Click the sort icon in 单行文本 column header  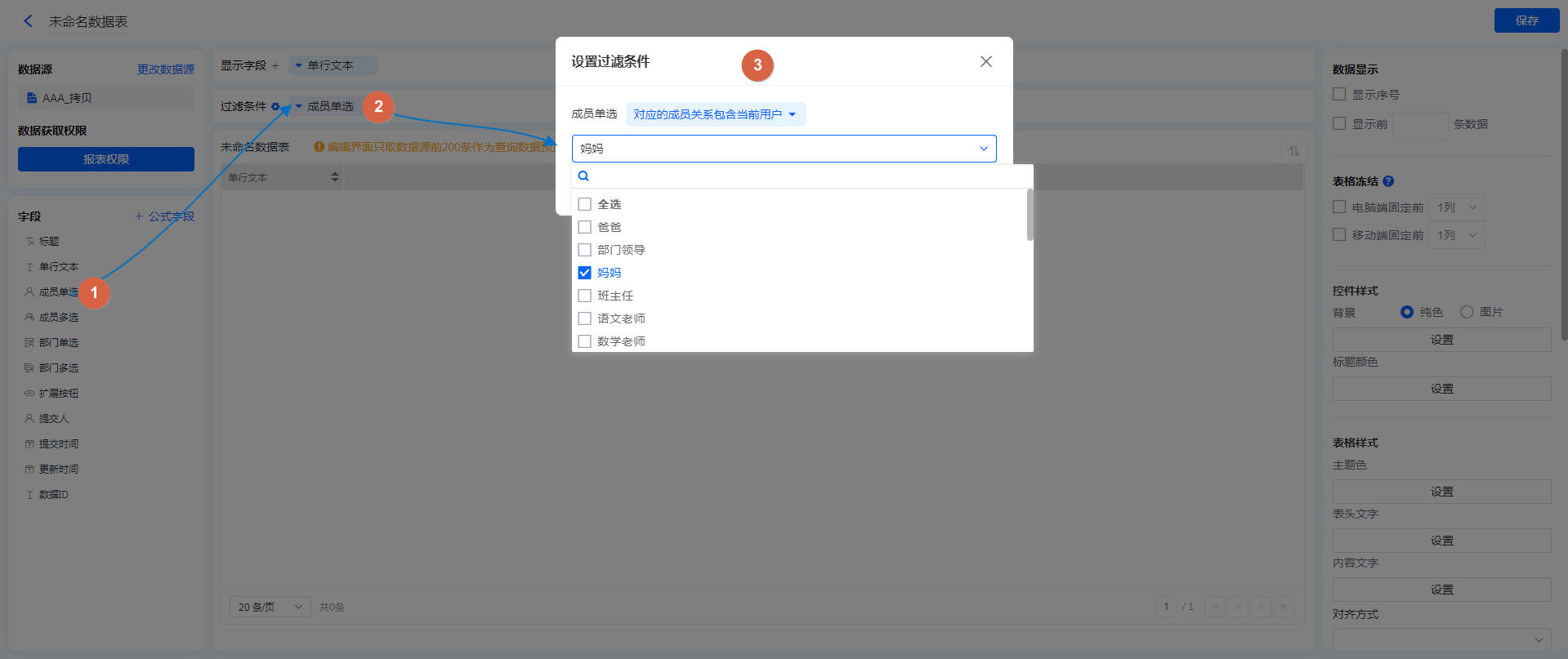pyautogui.click(x=334, y=177)
